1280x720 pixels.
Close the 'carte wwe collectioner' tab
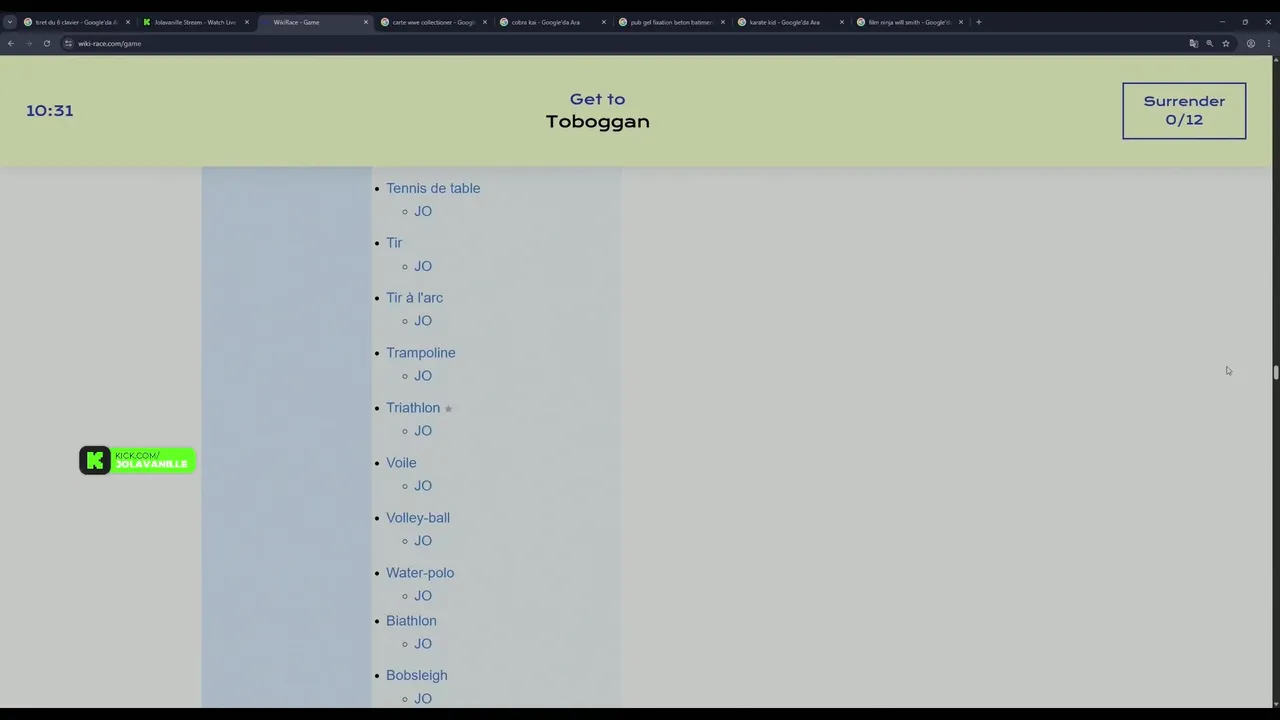coord(485,22)
